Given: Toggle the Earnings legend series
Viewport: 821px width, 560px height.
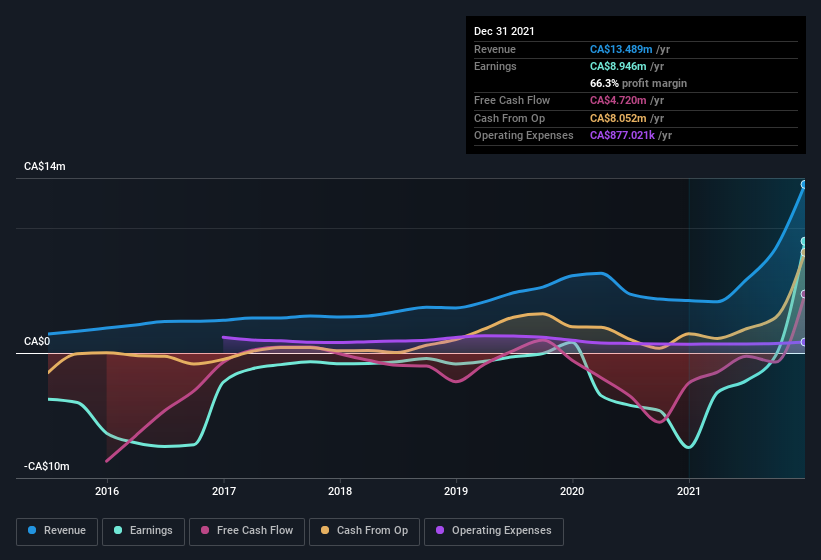Looking at the screenshot, I should tap(144, 531).
